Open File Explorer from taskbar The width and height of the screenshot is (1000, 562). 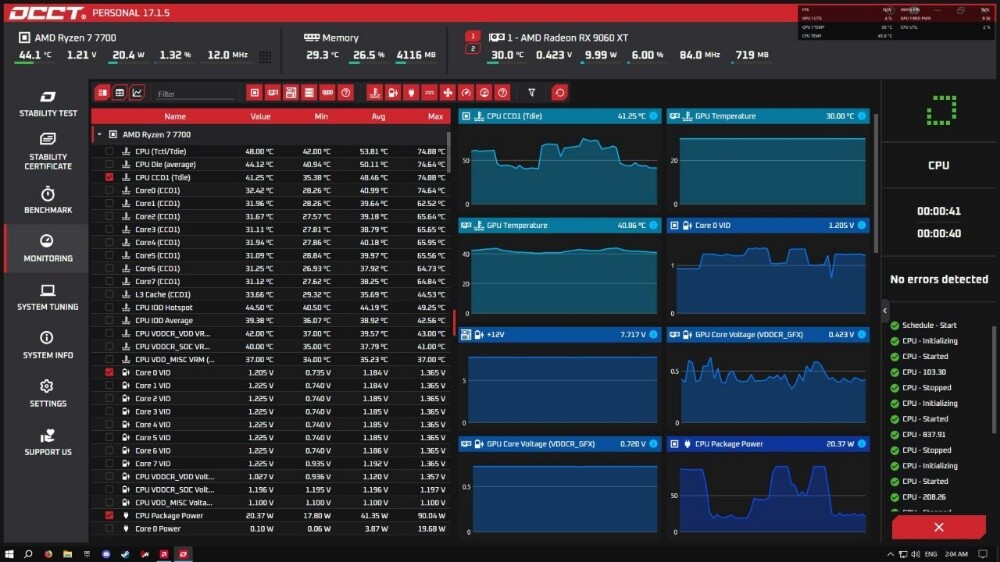[x=67, y=554]
